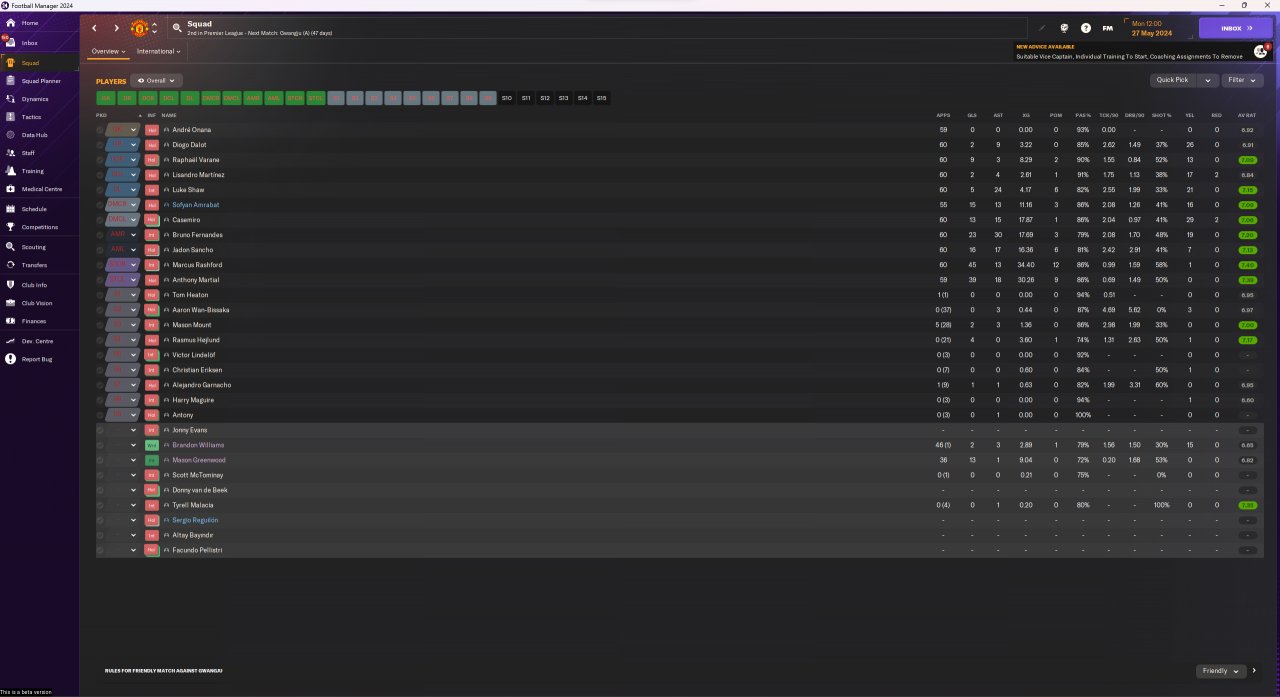Click the search magnifier icon
The image size is (1280, 697).
(177, 28)
